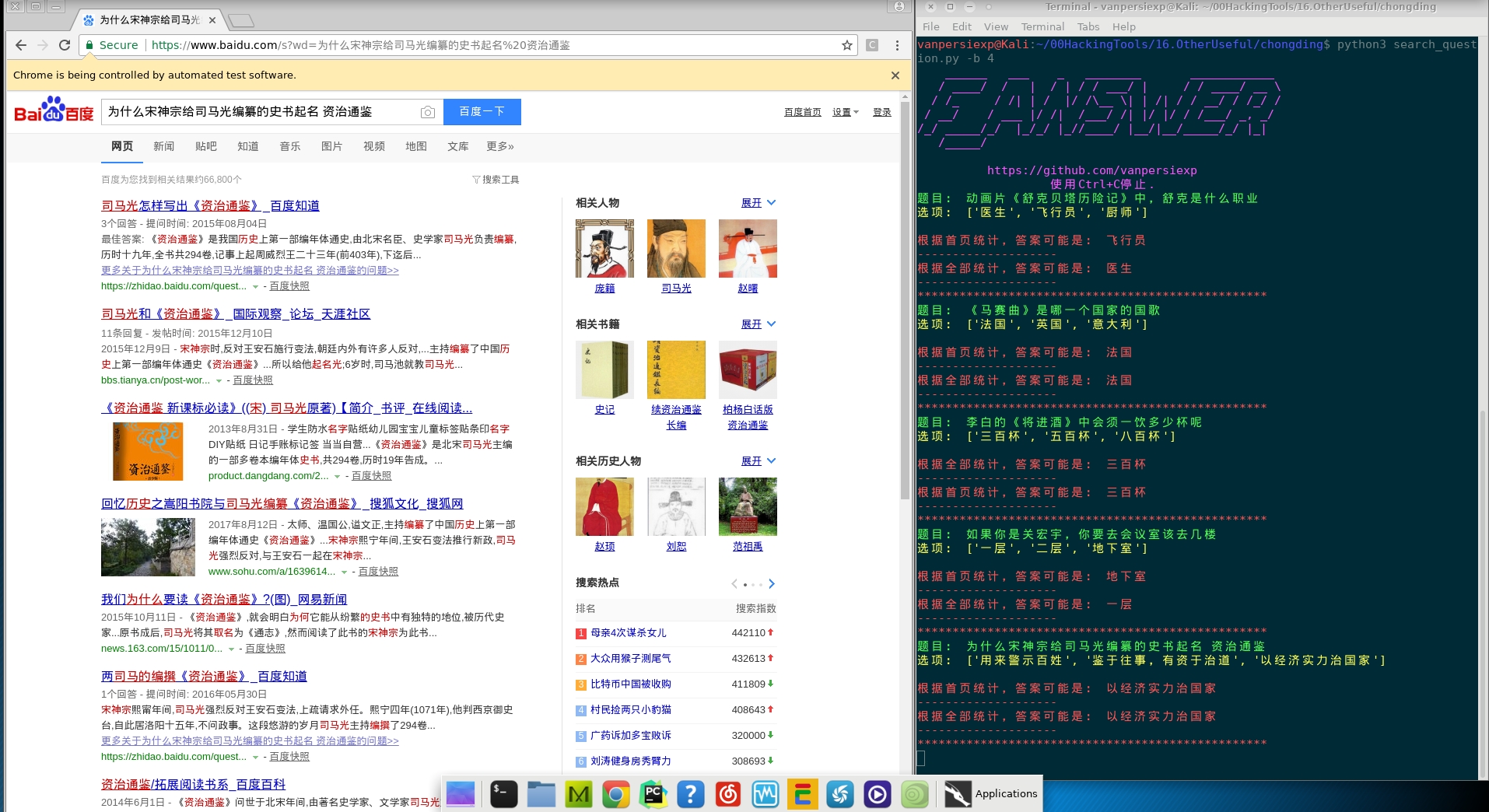This screenshot has width=1489, height=812.
Task: Open 搜索工具 filter
Action: [x=496, y=180]
